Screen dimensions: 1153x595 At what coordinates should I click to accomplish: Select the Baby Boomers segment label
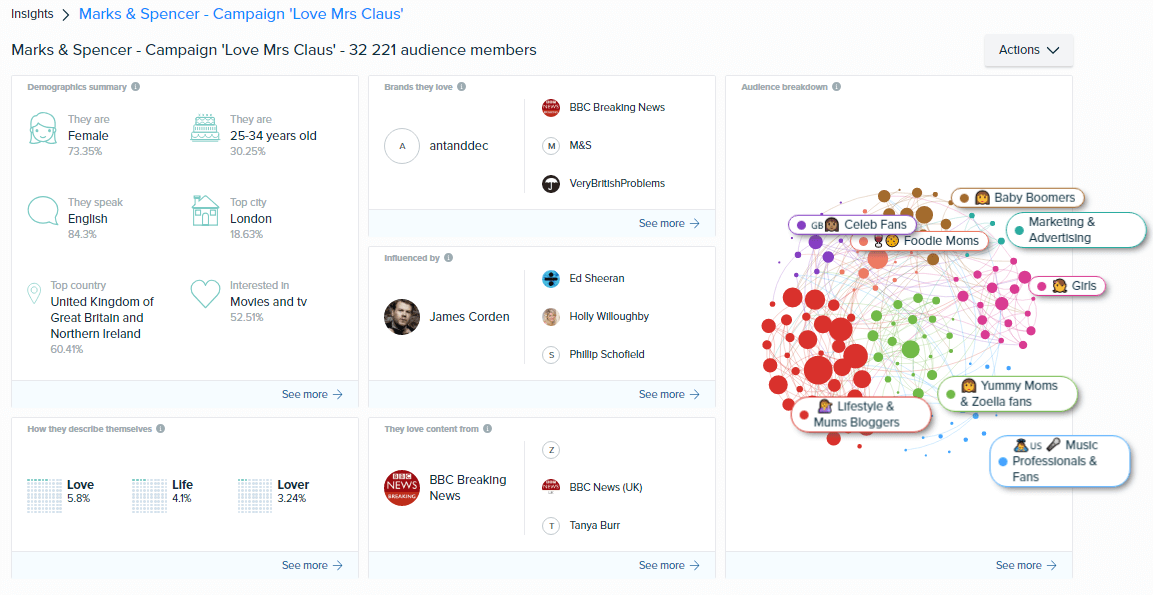(x=1018, y=198)
